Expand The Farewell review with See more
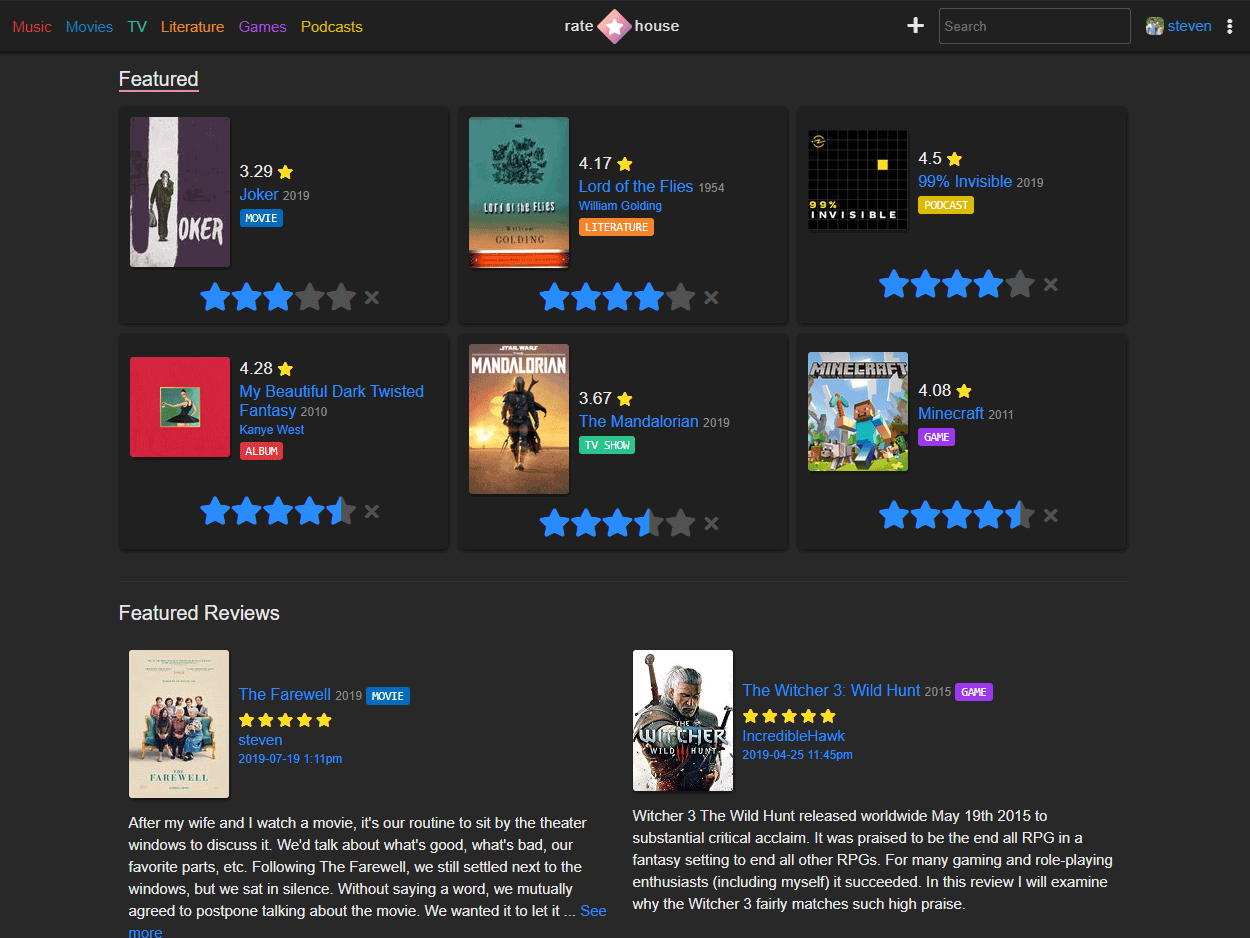 (x=593, y=911)
